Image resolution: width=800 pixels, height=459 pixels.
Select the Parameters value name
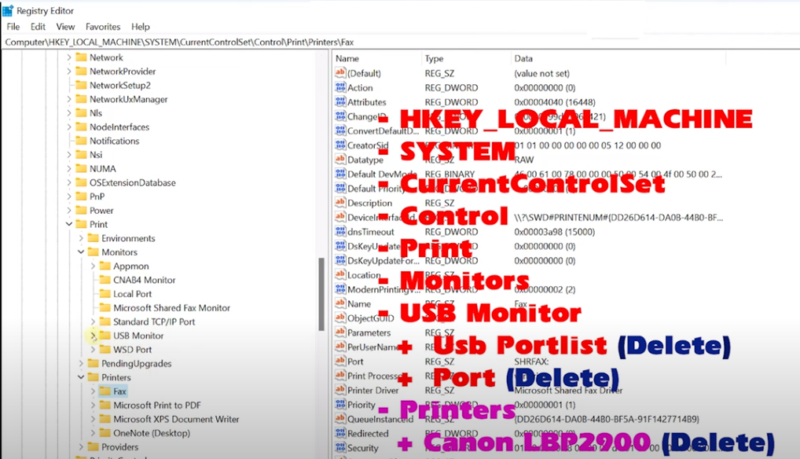point(369,333)
